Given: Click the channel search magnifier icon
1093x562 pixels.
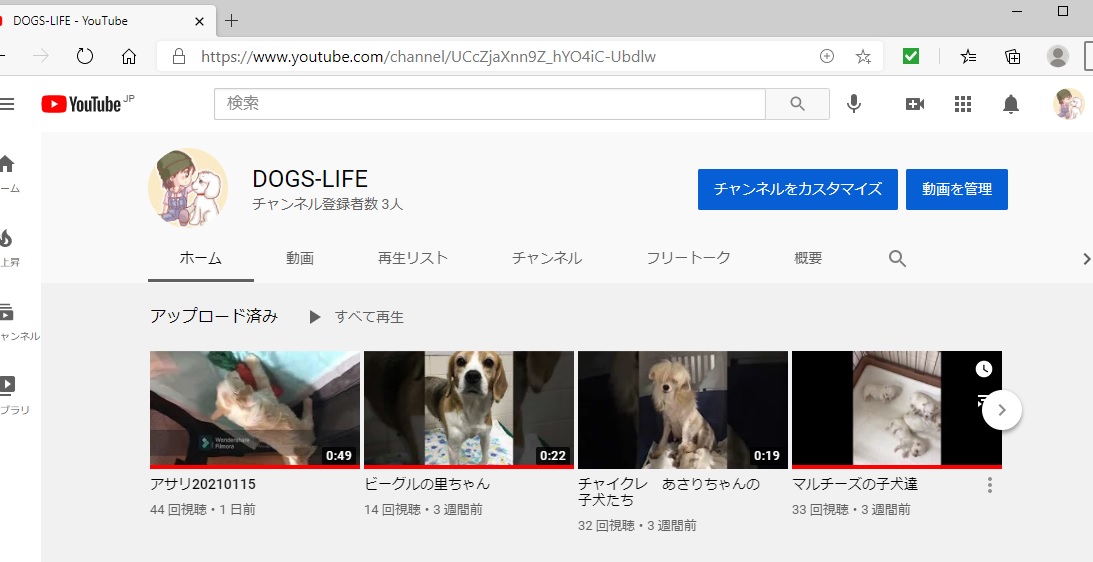Looking at the screenshot, I should pyautogui.click(x=897, y=259).
